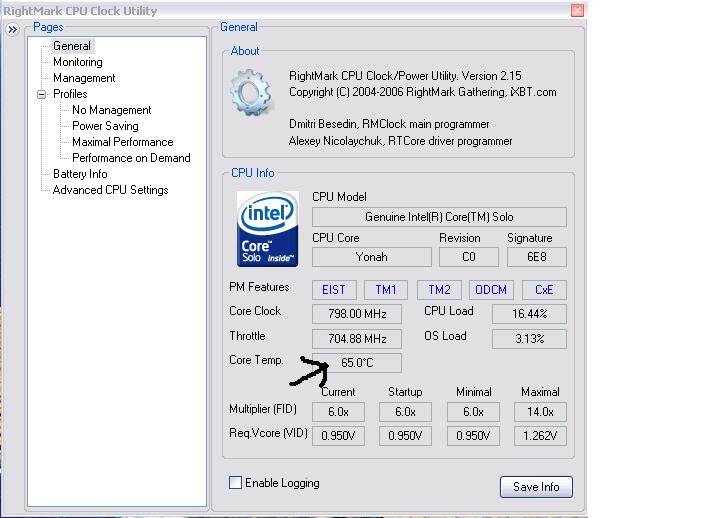
Task: Click the Req.Vcore (VID) label
Action: click(x=268, y=433)
